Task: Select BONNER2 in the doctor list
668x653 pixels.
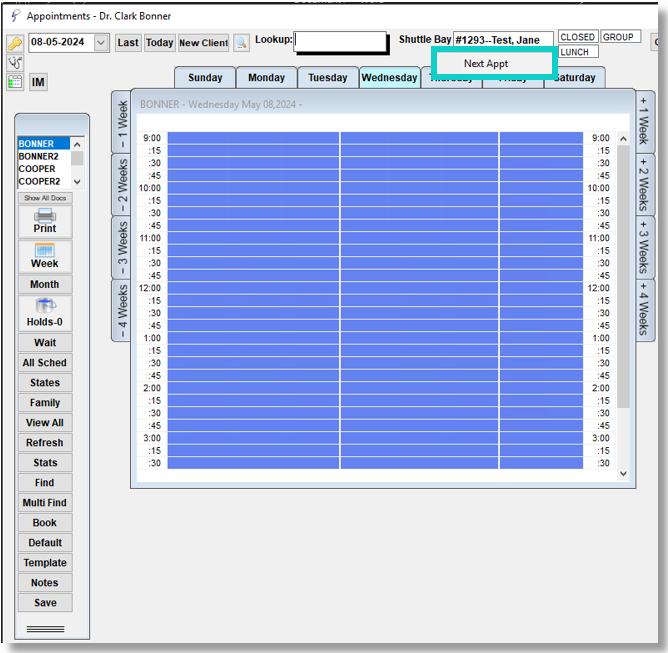Action: coord(44,156)
